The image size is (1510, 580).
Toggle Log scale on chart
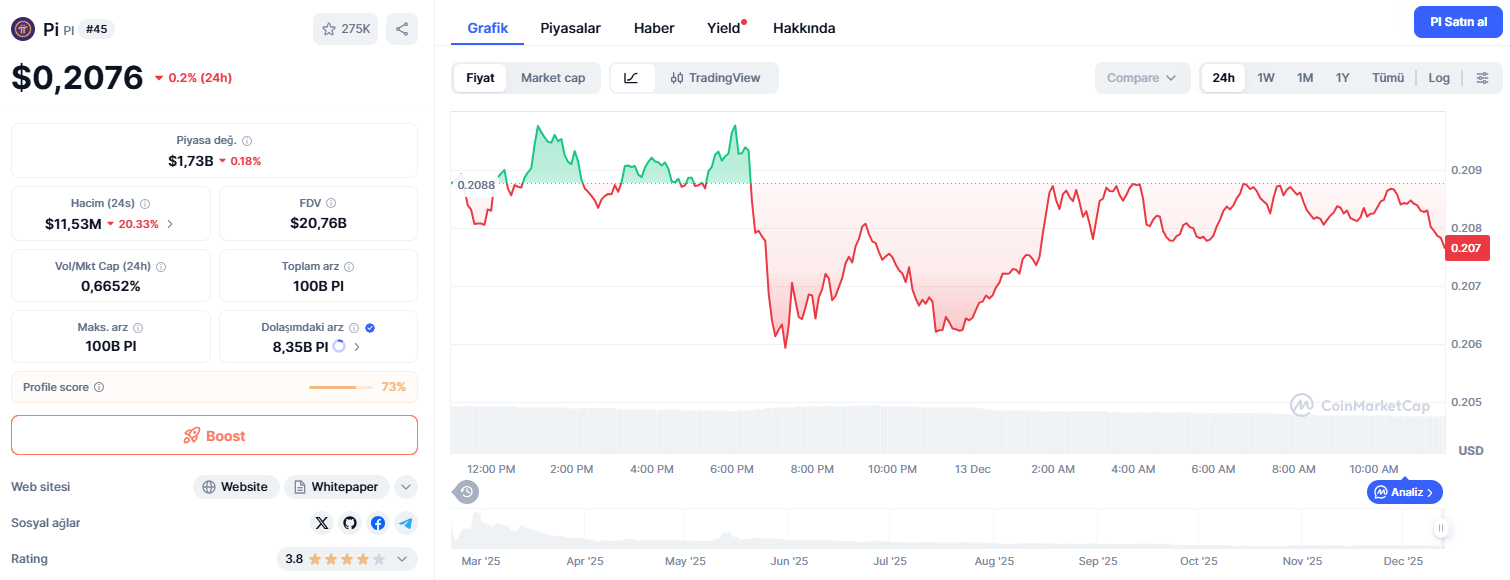pos(1439,78)
